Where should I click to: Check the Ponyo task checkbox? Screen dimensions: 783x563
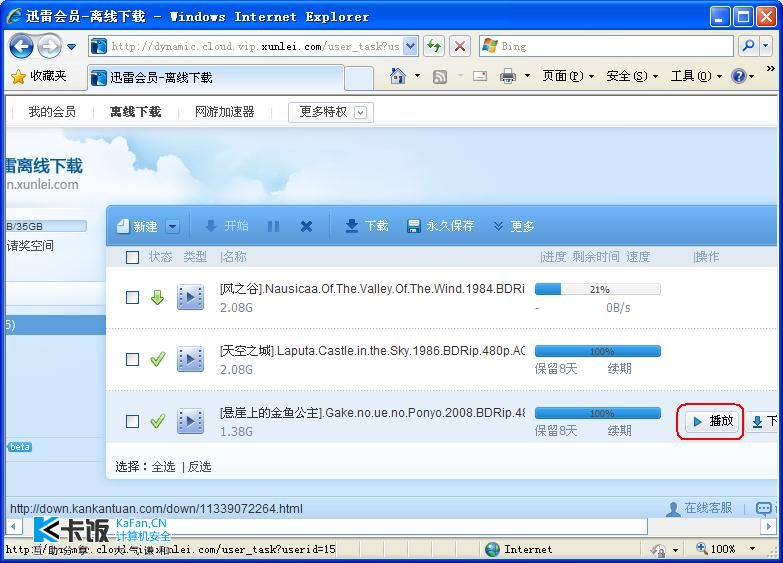click(x=132, y=422)
